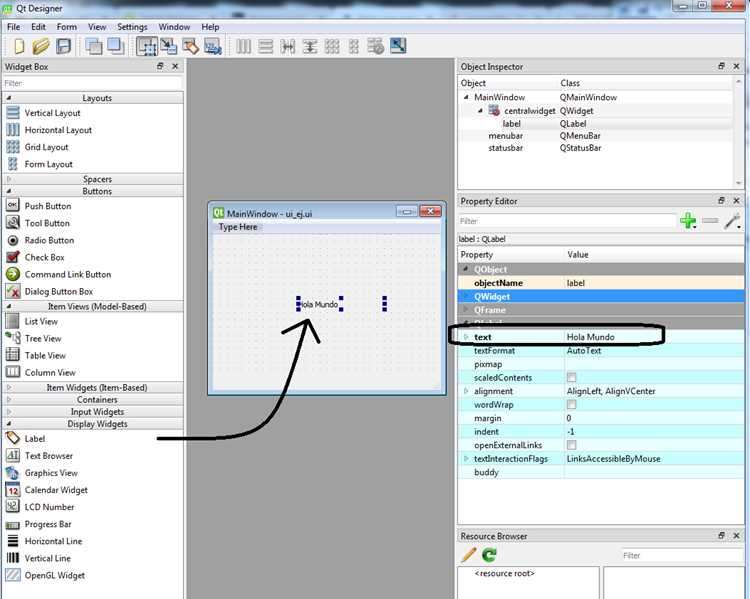This screenshot has height=599, width=750.
Task: Apply Lay Out Vertically from toolbar
Action: point(265,46)
